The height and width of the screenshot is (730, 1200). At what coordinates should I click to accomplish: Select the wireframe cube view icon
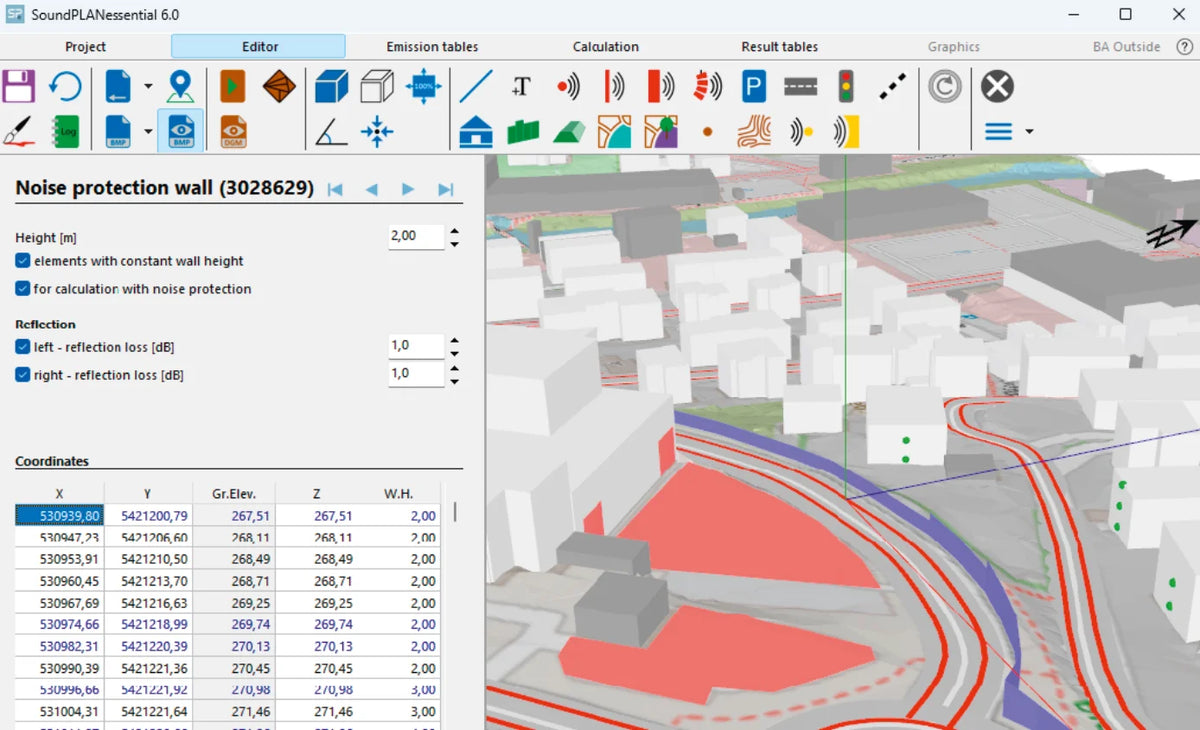click(377, 86)
